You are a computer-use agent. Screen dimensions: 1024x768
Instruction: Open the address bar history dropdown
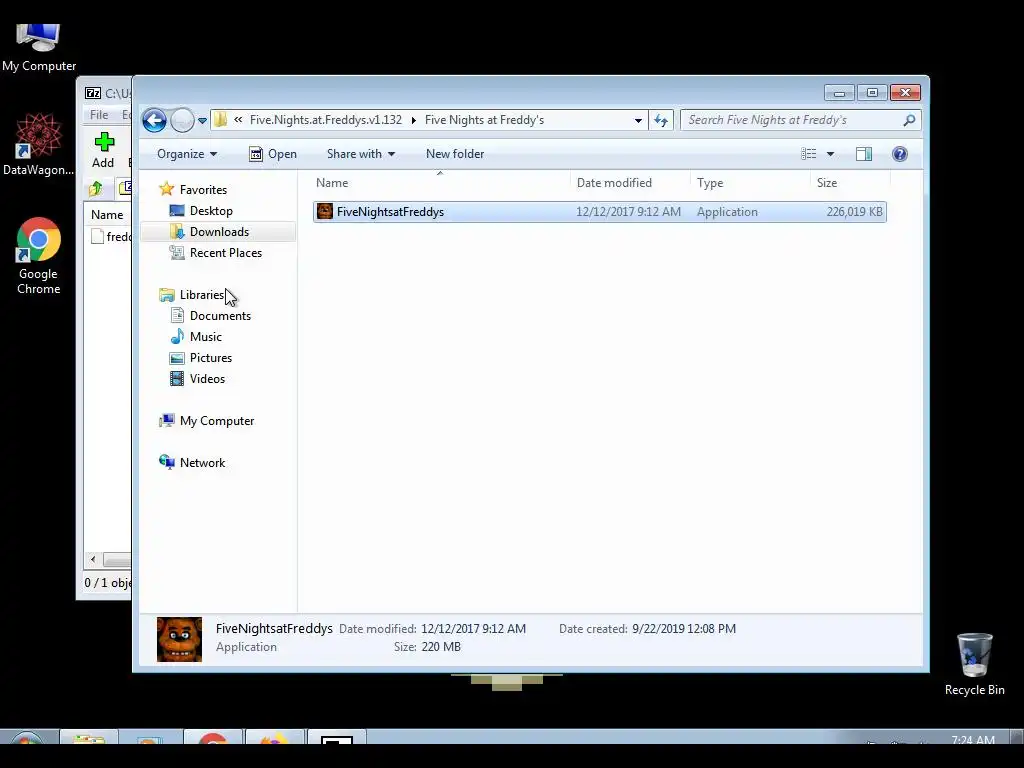pyautogui.click(x=638, y=120)
